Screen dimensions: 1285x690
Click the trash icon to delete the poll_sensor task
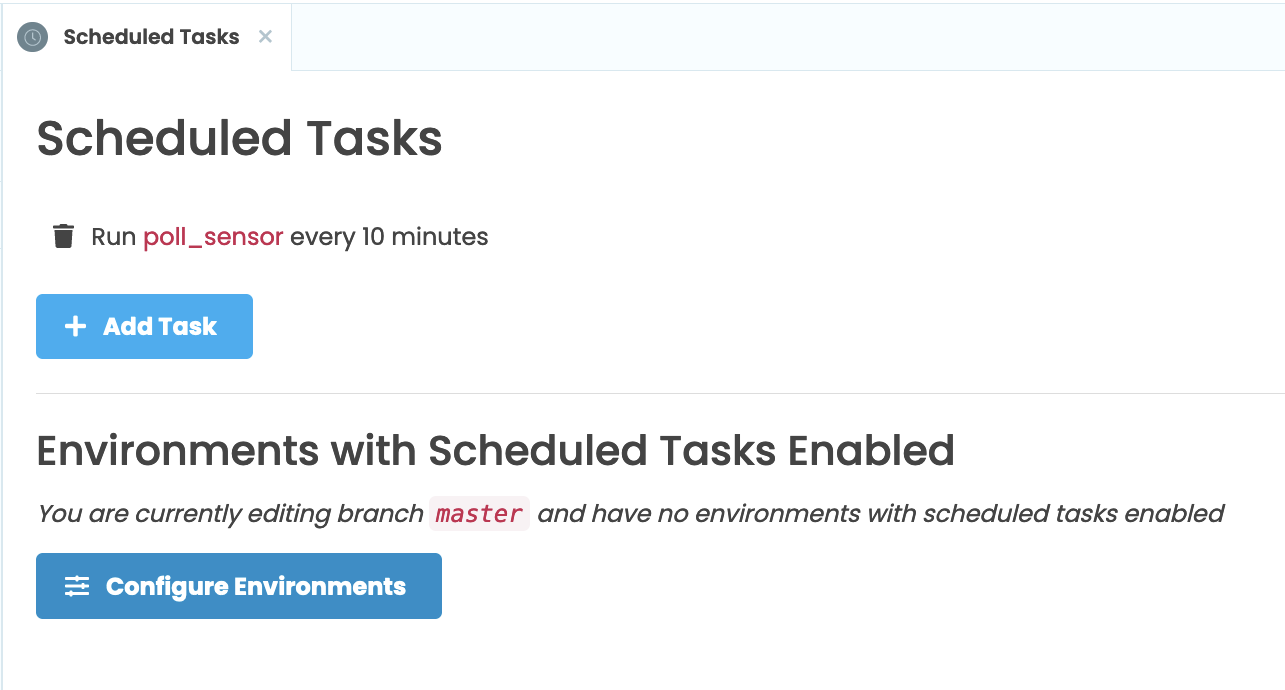point(63,236)
